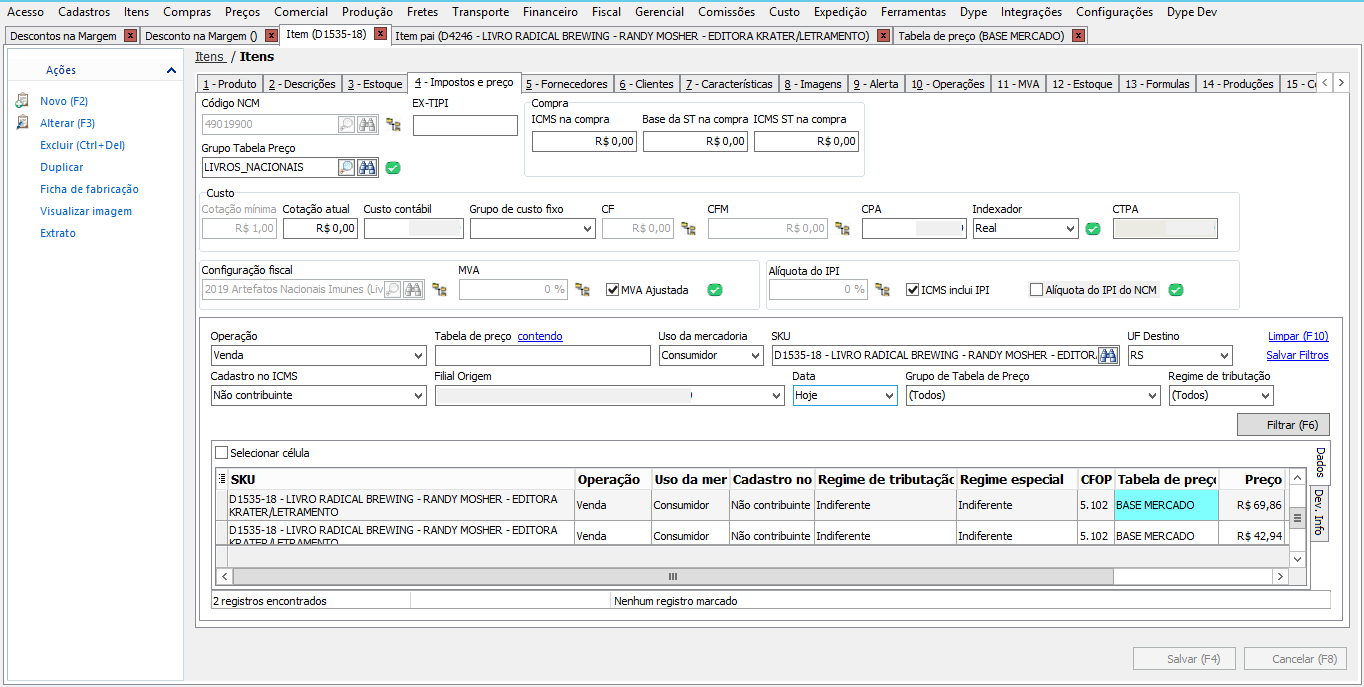Open the Regime de tributação dropdown
This screenshot has height=687, width=1364.
(1265, 395)
